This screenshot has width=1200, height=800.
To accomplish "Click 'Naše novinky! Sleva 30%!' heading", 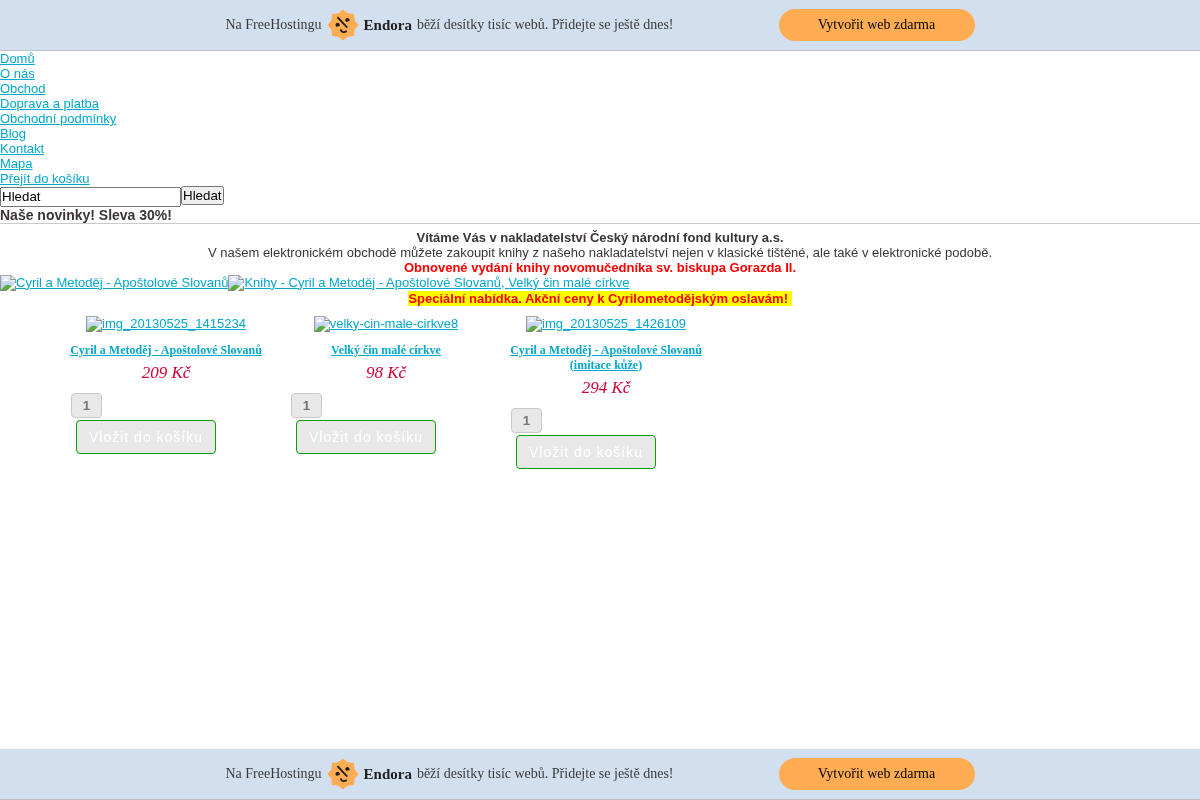I will pos(86,215).
